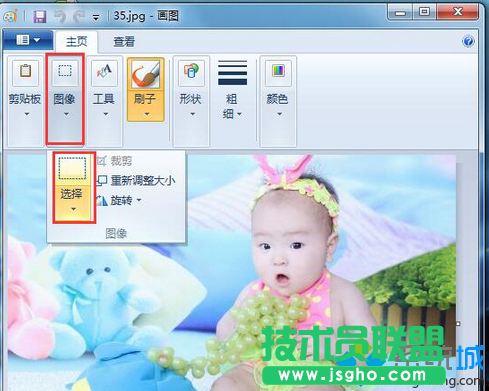This screenshot has width=489, height=391.
Task: Open Paint help with the question mark icon
Action: click(x=468, y=41)
